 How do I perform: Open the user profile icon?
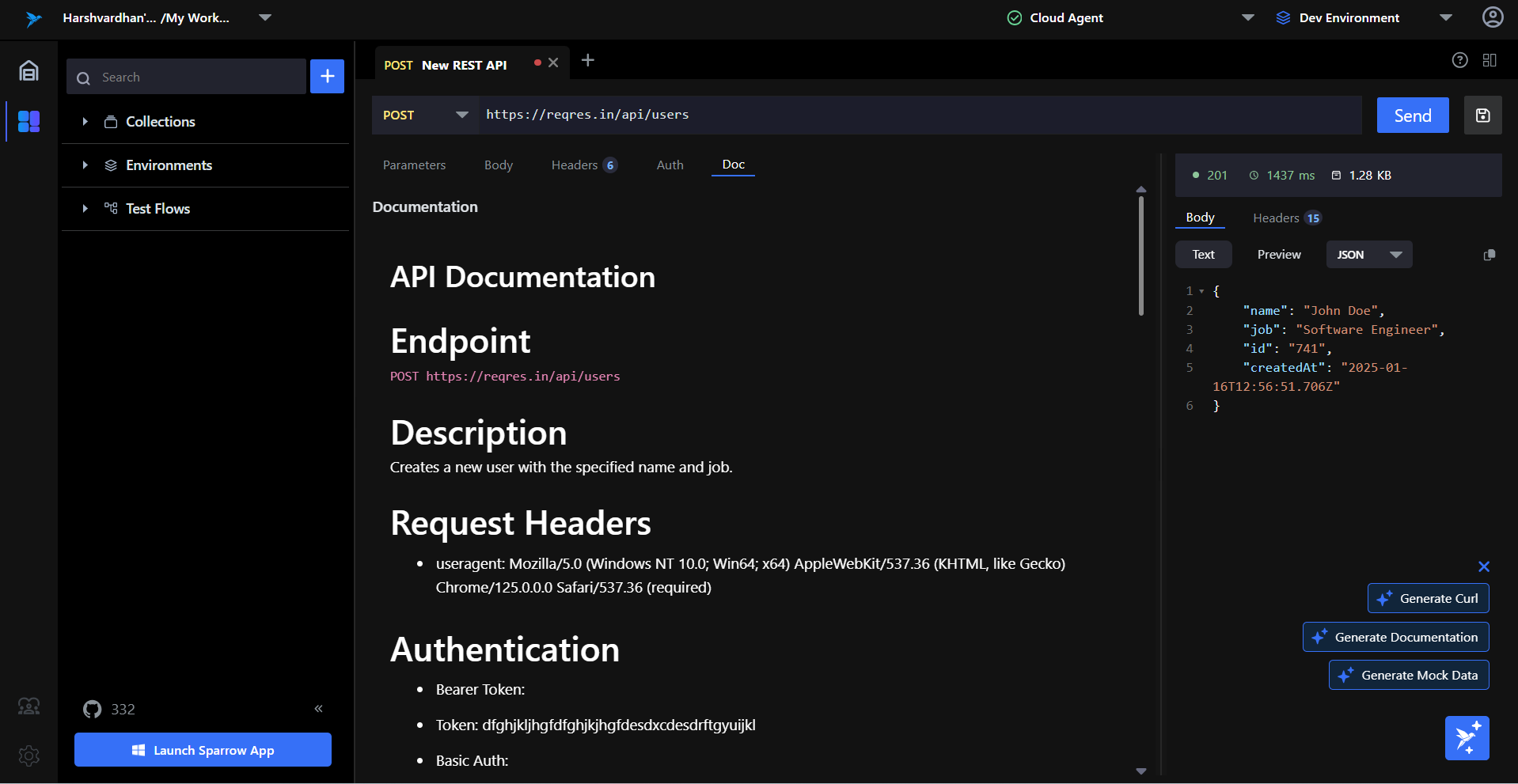coord(1492,17)
